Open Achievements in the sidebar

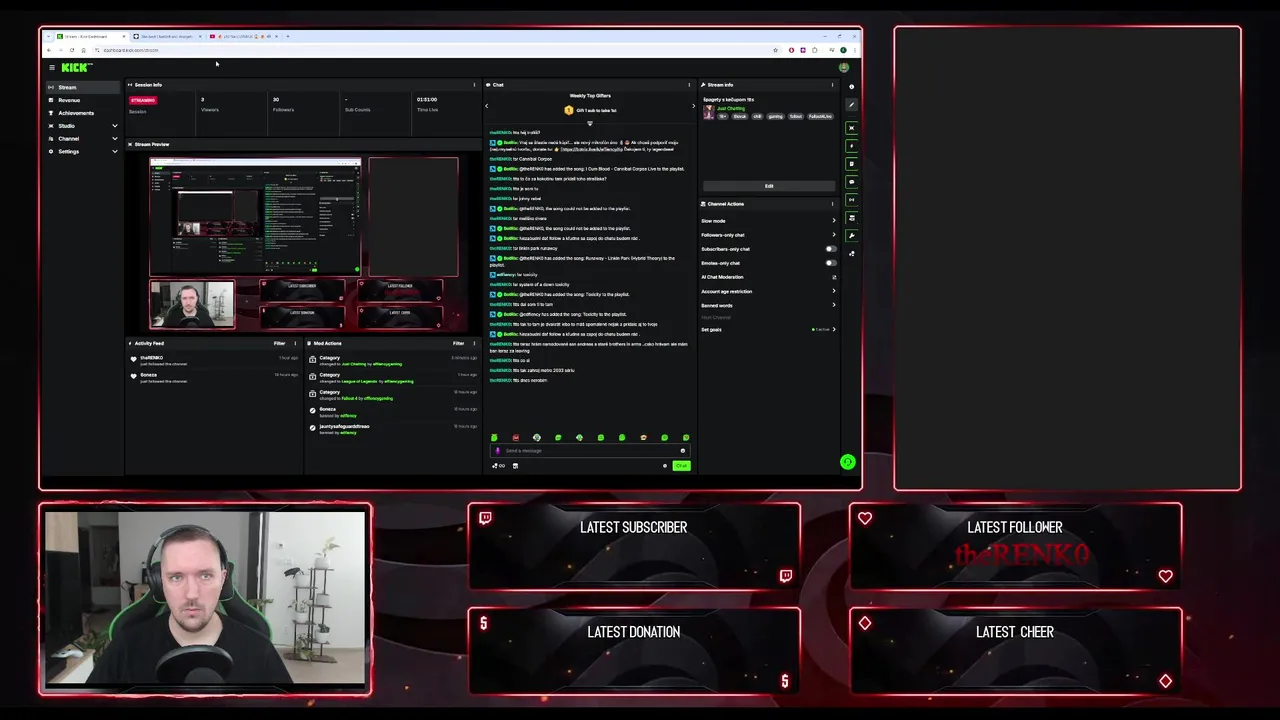pyautogui.click(x=84, y=113)
